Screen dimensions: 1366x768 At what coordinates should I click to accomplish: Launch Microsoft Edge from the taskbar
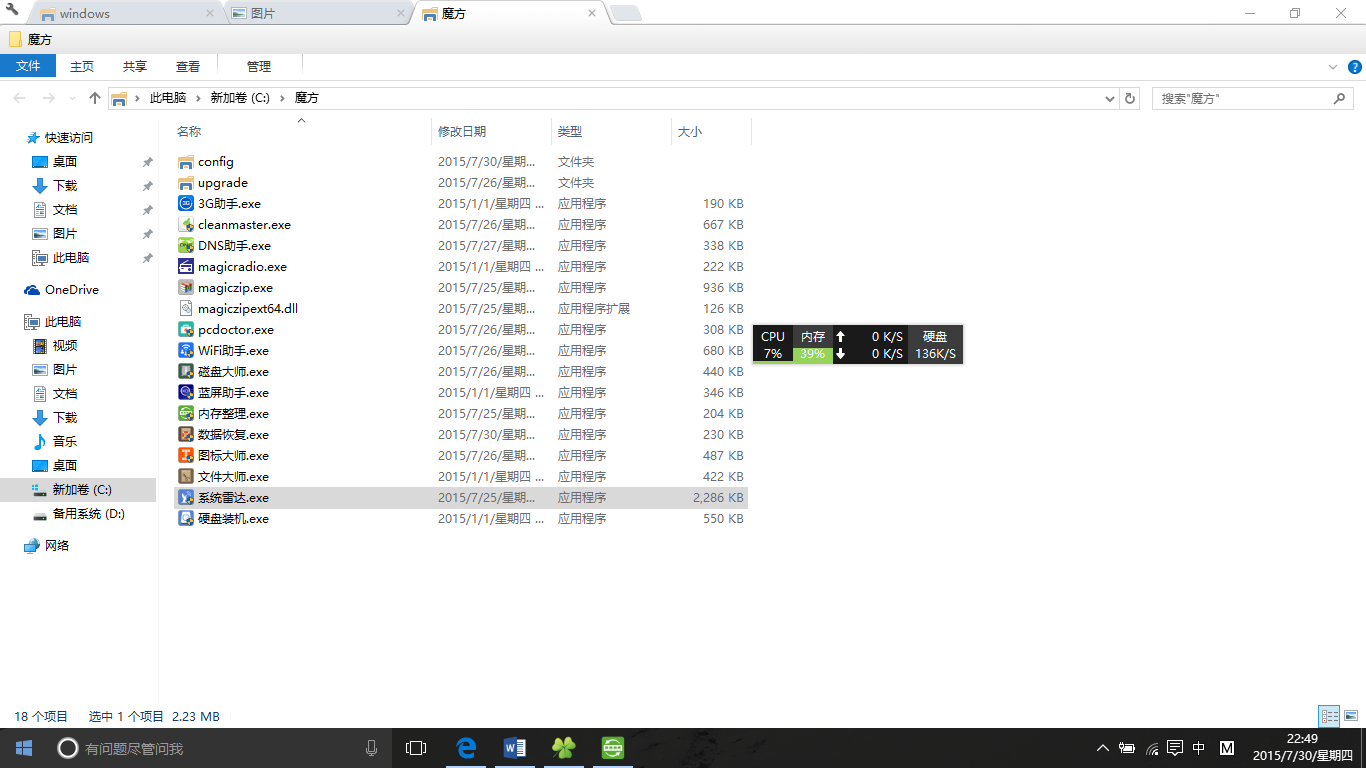coord(466,748)
